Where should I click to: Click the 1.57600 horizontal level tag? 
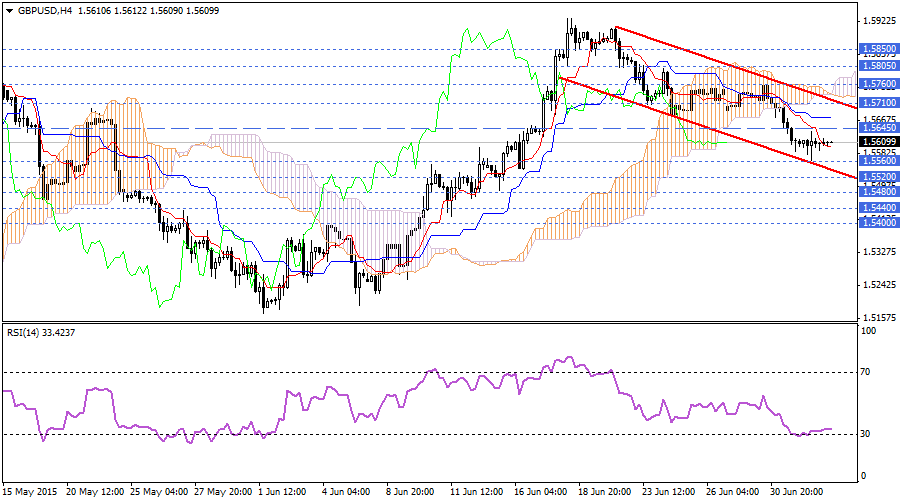(x=877, y=84)
